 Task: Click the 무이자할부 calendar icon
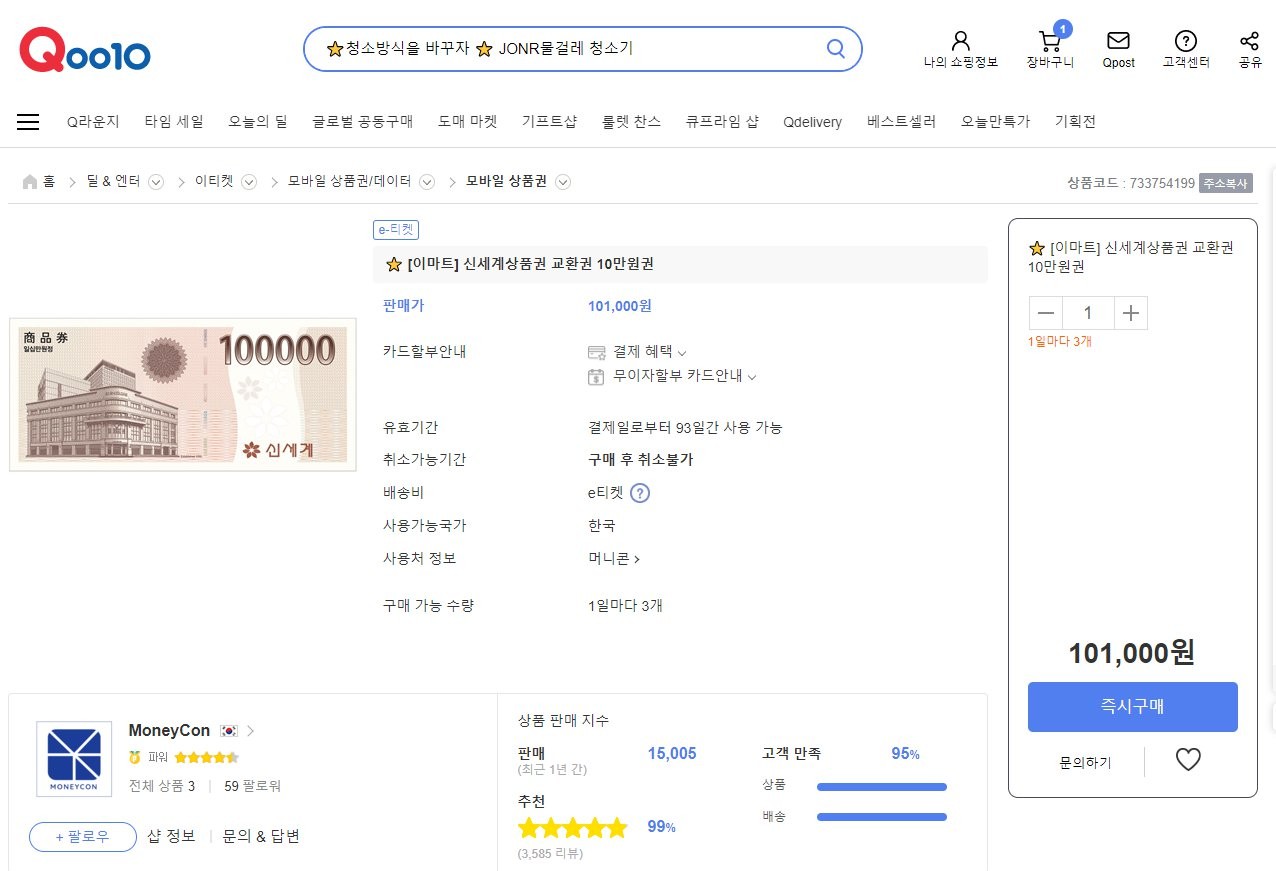597,377
